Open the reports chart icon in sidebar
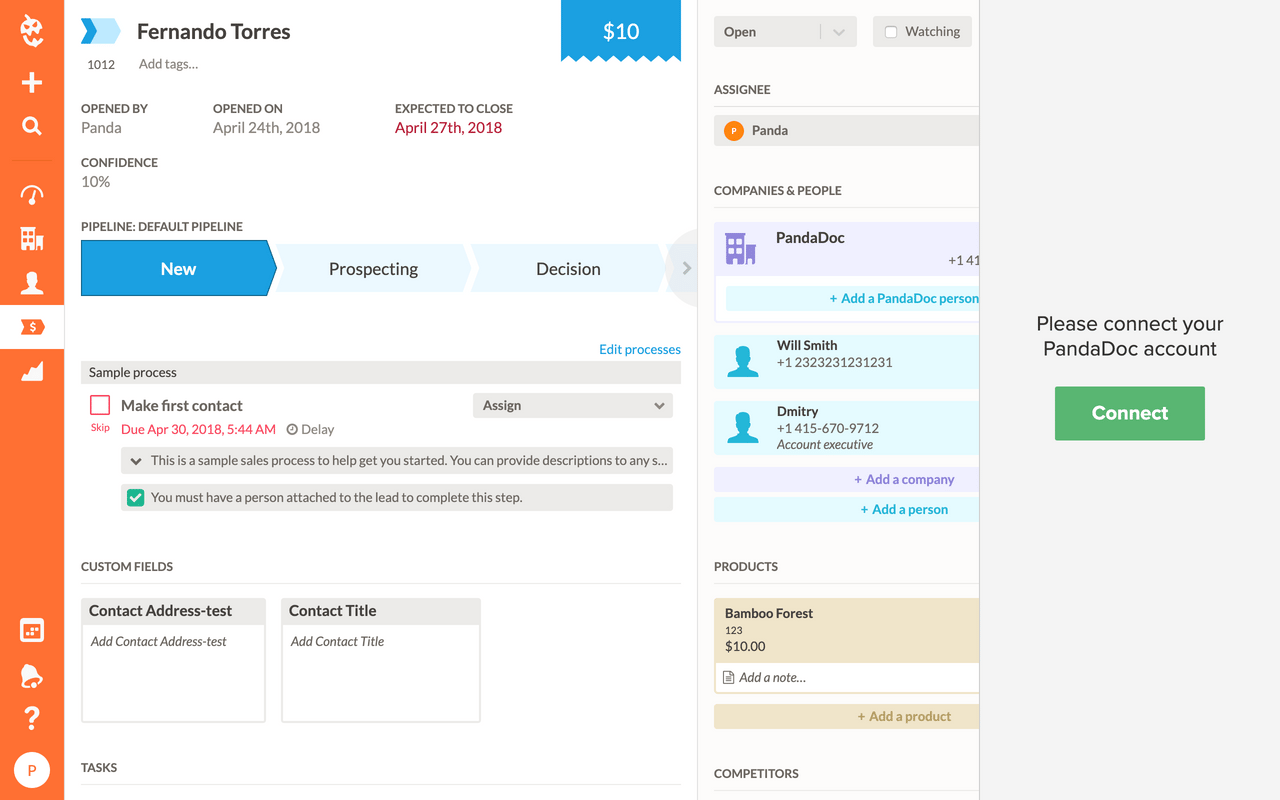Screen dimensions: 1280x800 point(32,372)
